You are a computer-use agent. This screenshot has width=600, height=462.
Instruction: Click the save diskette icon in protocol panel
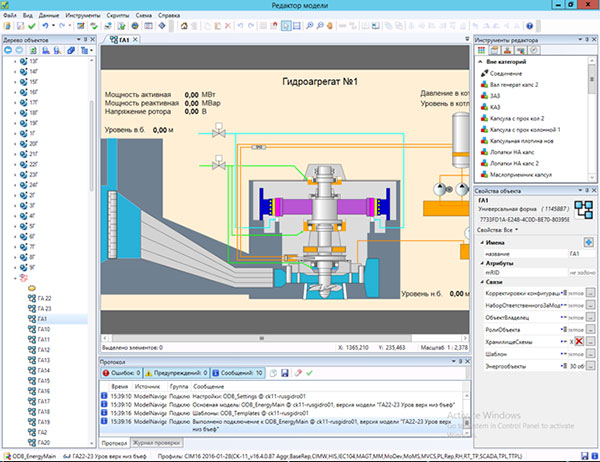(x=285, y=373)
